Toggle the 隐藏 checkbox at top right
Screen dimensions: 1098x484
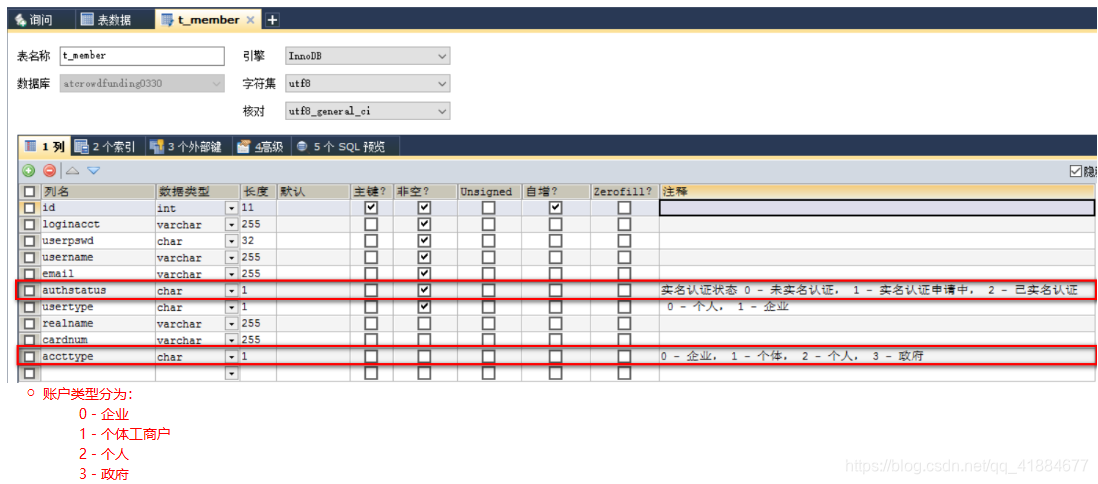click(x=1075, y=172)
